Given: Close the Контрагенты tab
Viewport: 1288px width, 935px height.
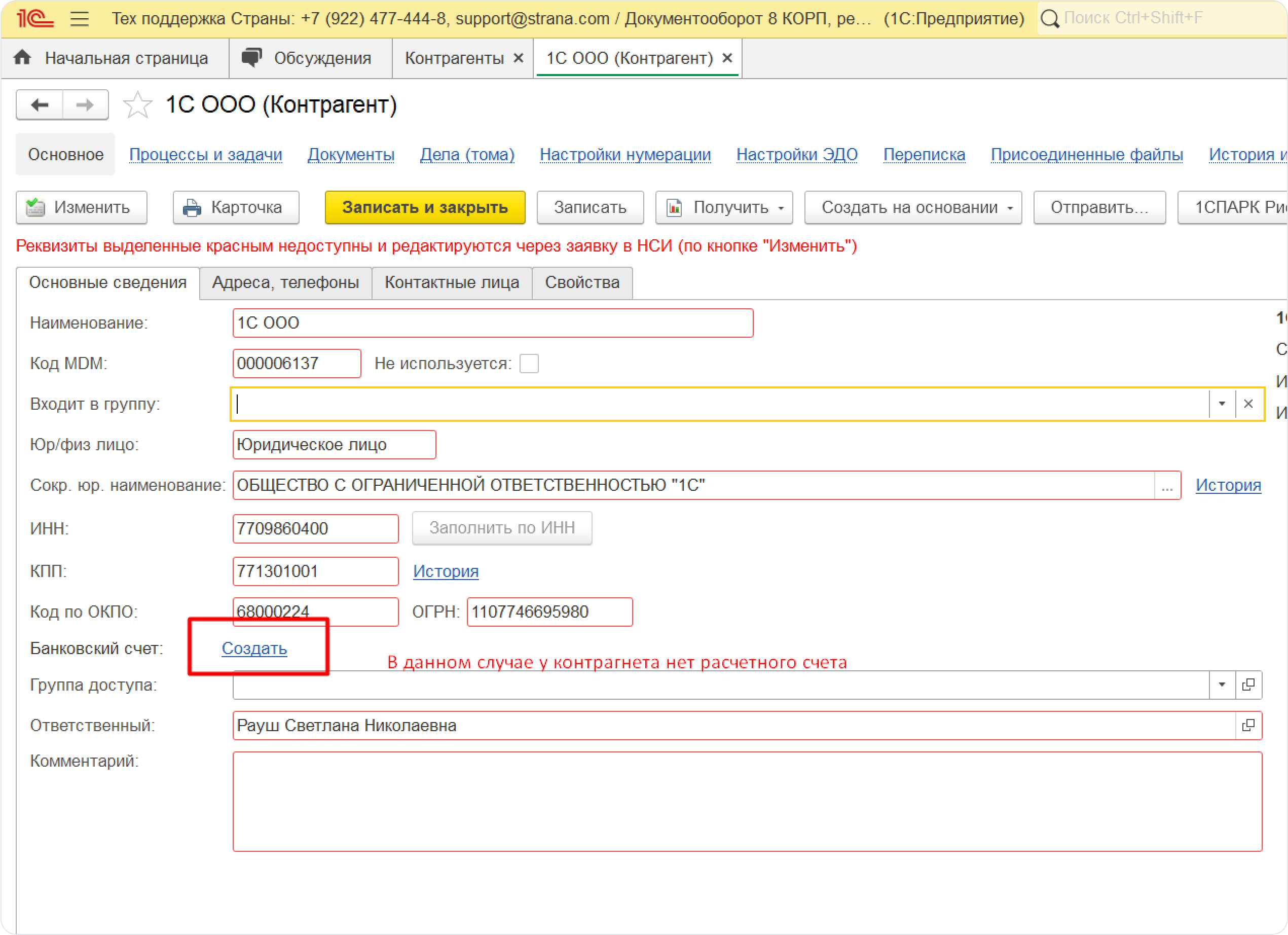Looking at the screenshot, I should click(x=518, y=58).
